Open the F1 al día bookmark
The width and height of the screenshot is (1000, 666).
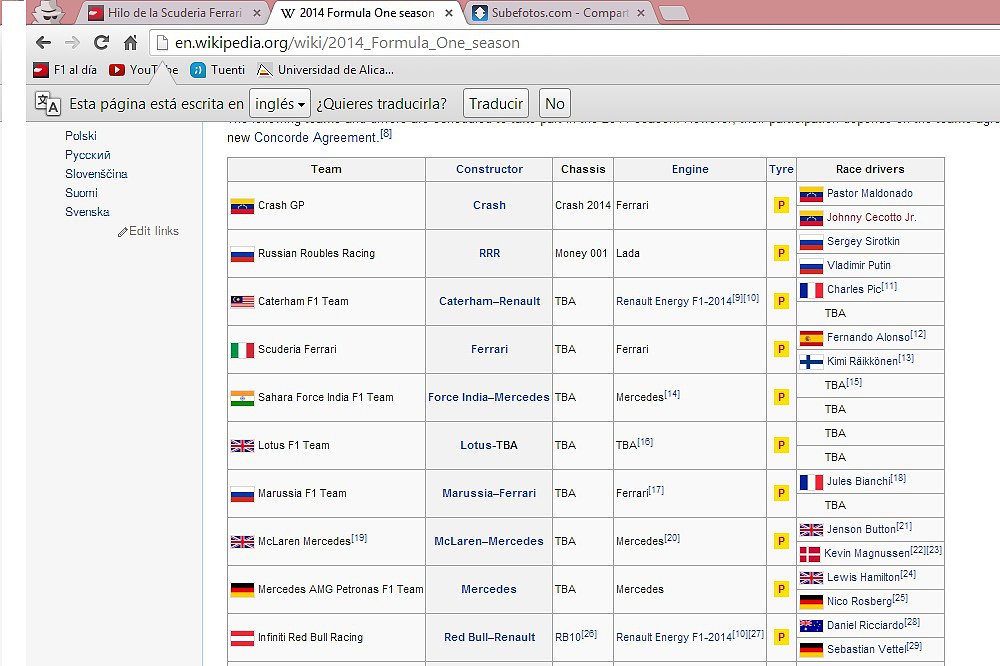[x=65, y=70]
